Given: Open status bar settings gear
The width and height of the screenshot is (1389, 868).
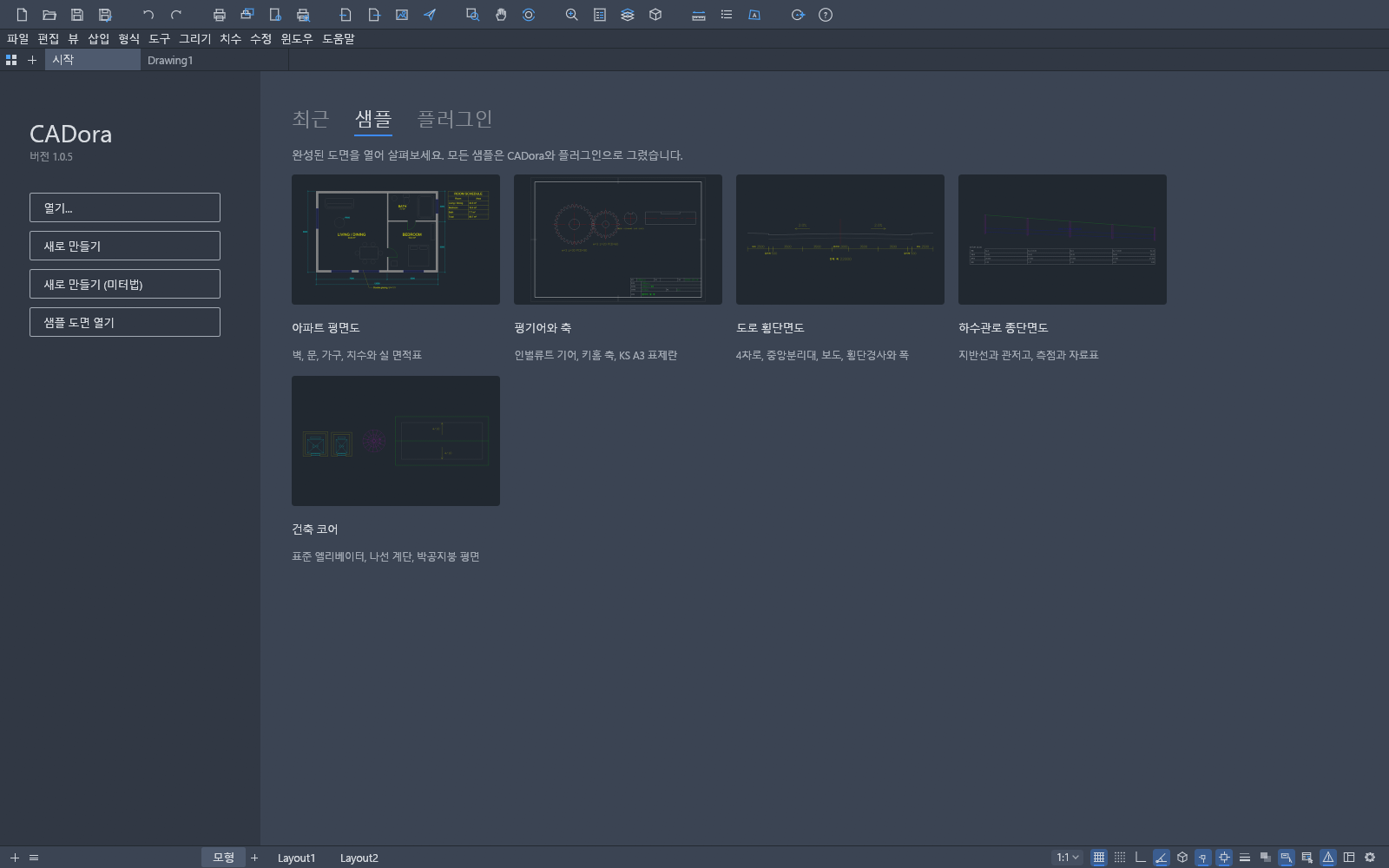Looking at the screenshot, I should pyautogui.click(x=1370, y=858).
